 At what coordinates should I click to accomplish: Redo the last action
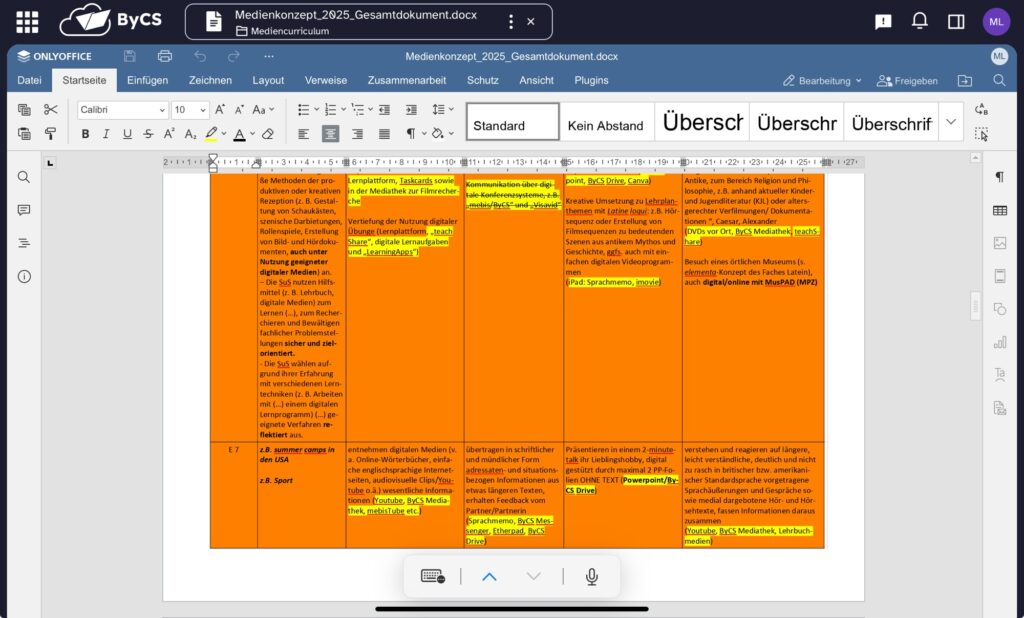point(234,56)
